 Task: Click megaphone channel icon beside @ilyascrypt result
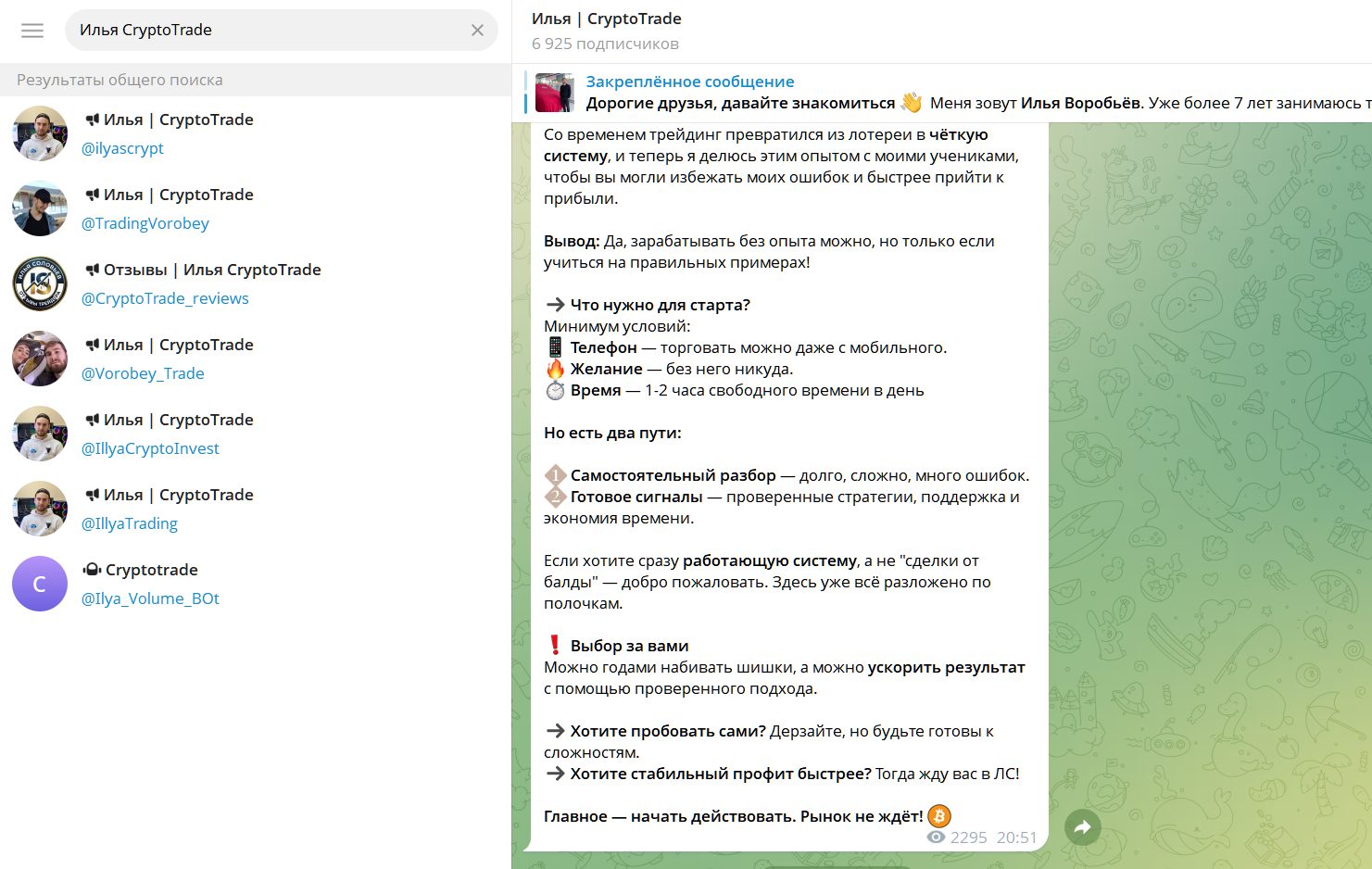[x=92, y=120]
